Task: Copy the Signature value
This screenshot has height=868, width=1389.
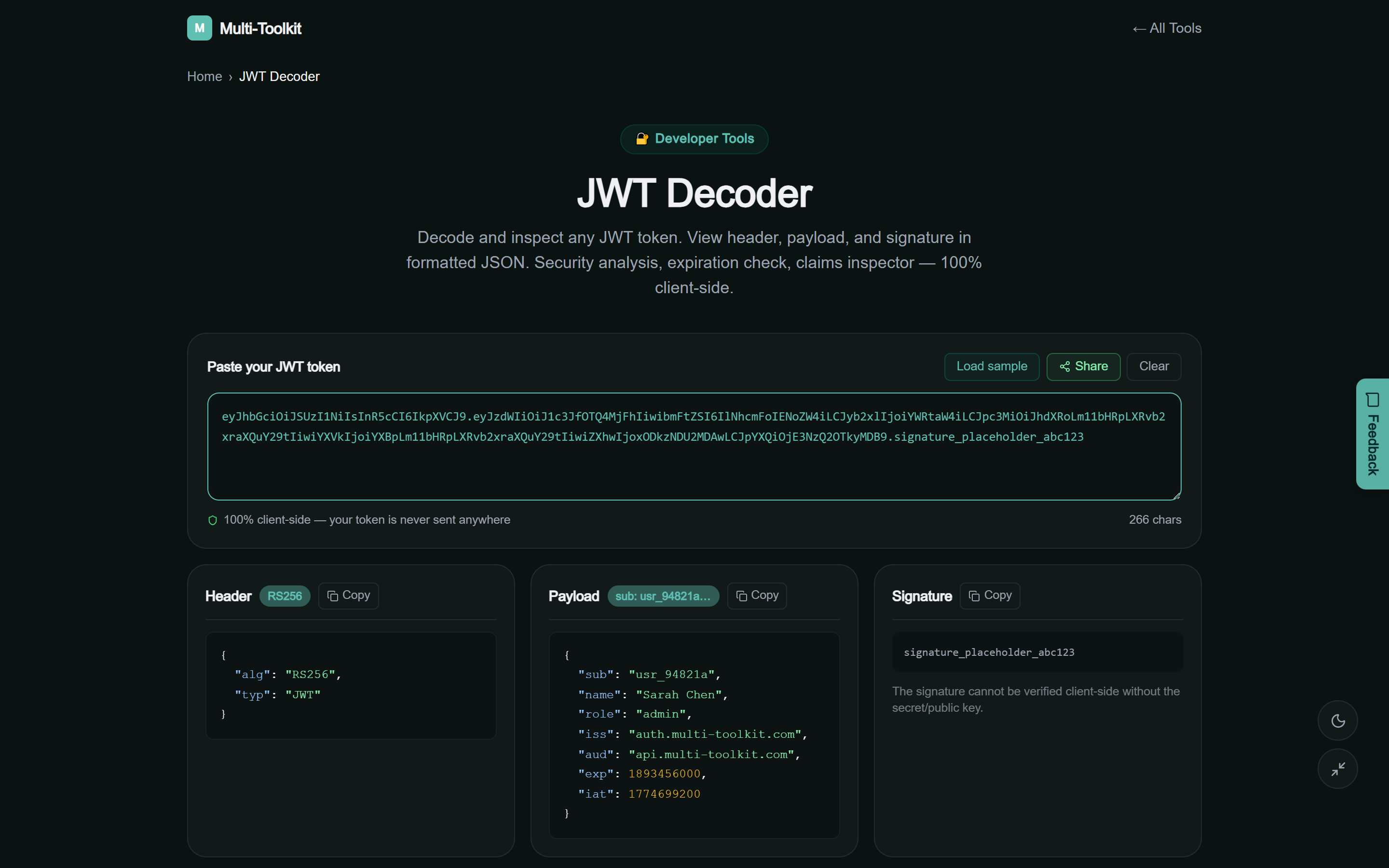Action: pyautogui.click(x=990, y=596)
